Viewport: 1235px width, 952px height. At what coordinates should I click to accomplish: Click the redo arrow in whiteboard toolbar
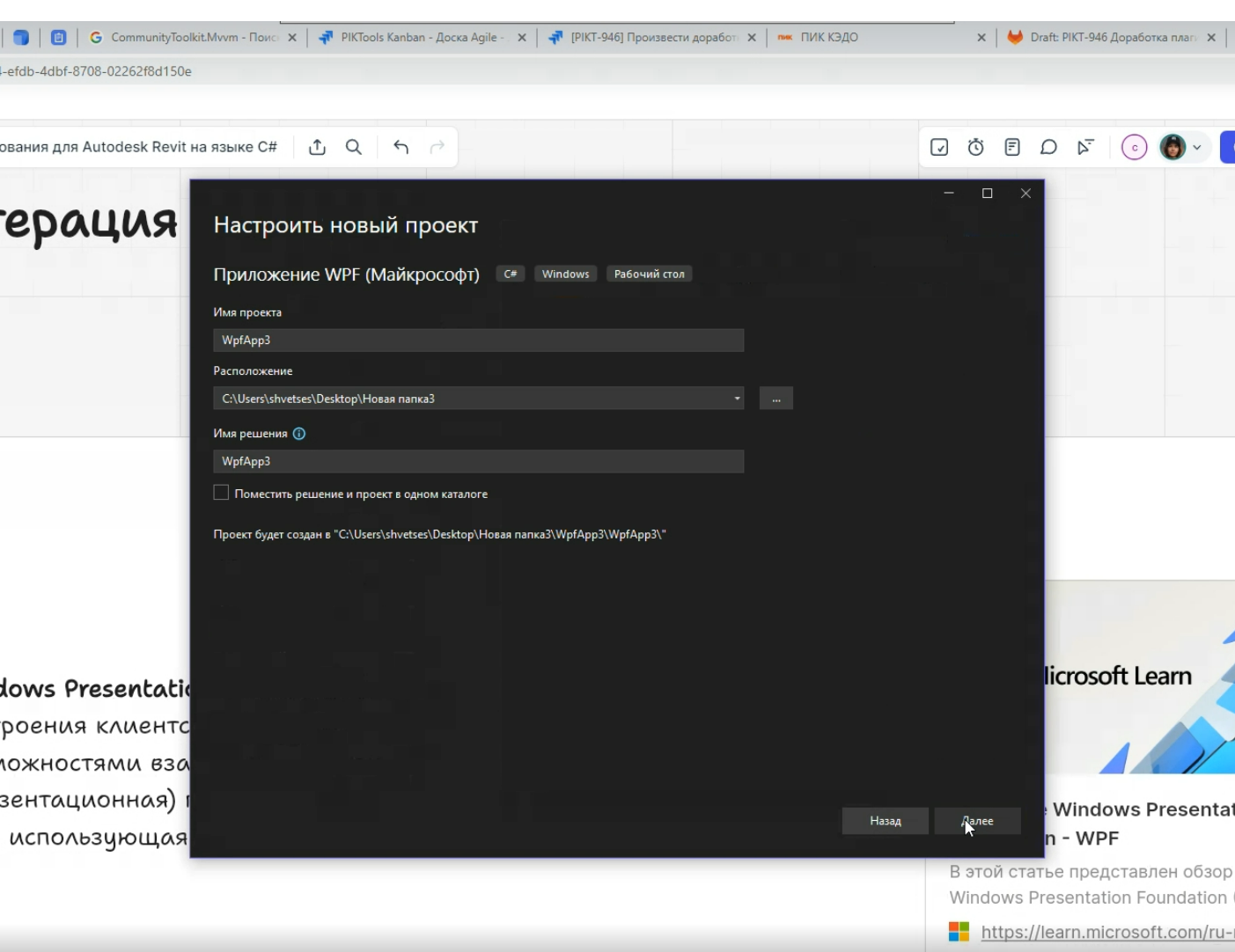click(437, 147)
